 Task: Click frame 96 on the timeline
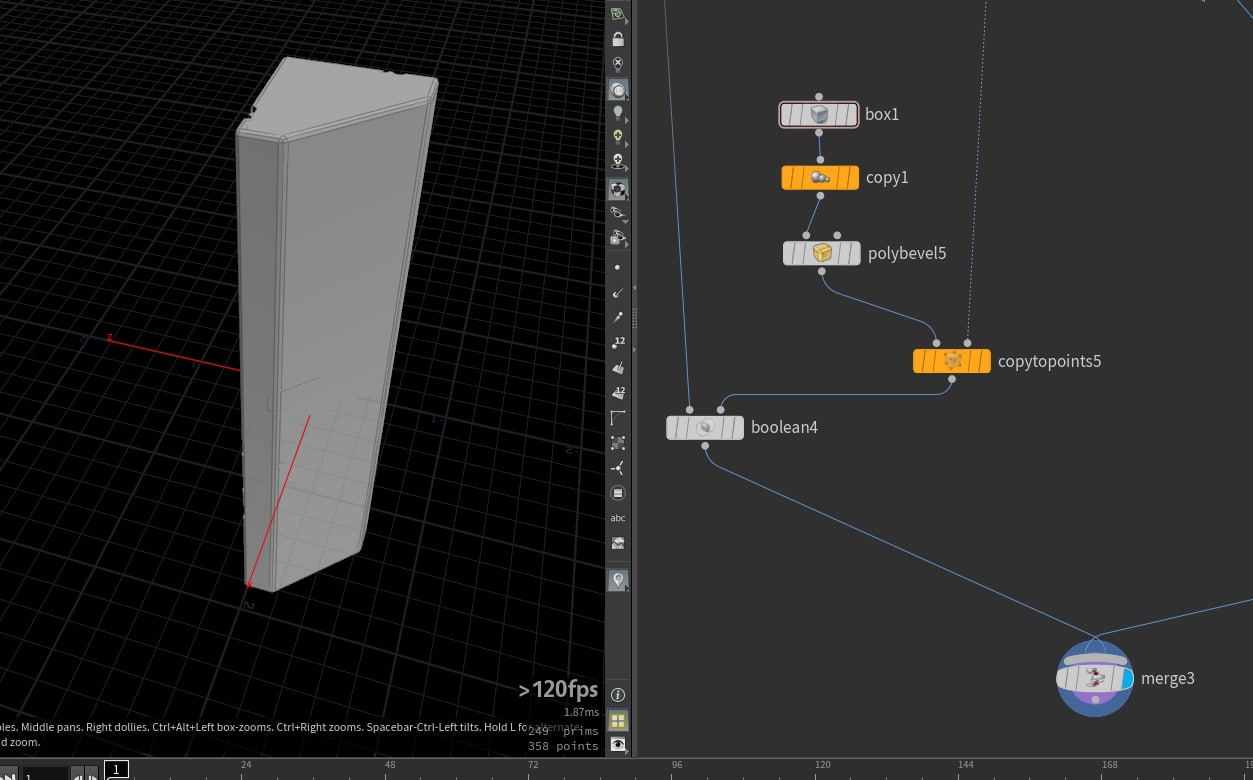pos(677,765)
